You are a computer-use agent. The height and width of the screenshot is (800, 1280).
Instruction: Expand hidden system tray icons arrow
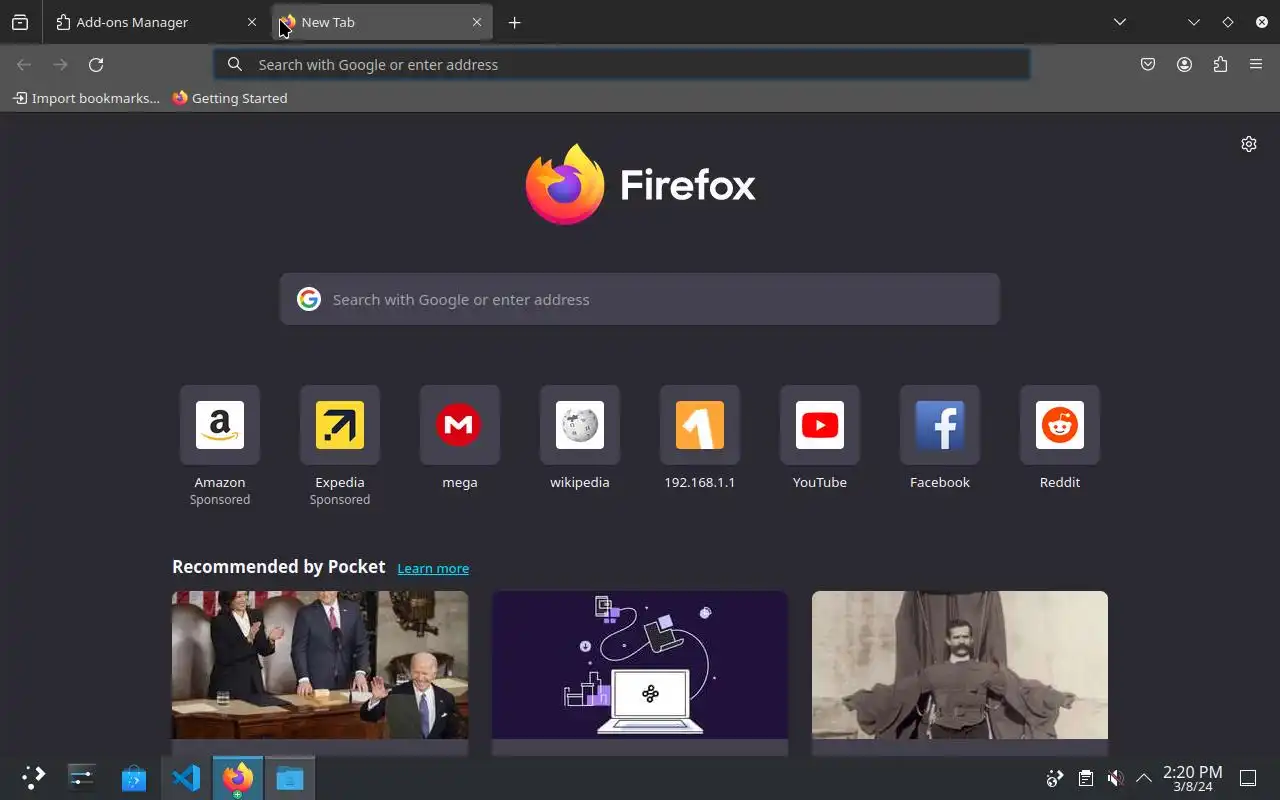pos(1144,777)
